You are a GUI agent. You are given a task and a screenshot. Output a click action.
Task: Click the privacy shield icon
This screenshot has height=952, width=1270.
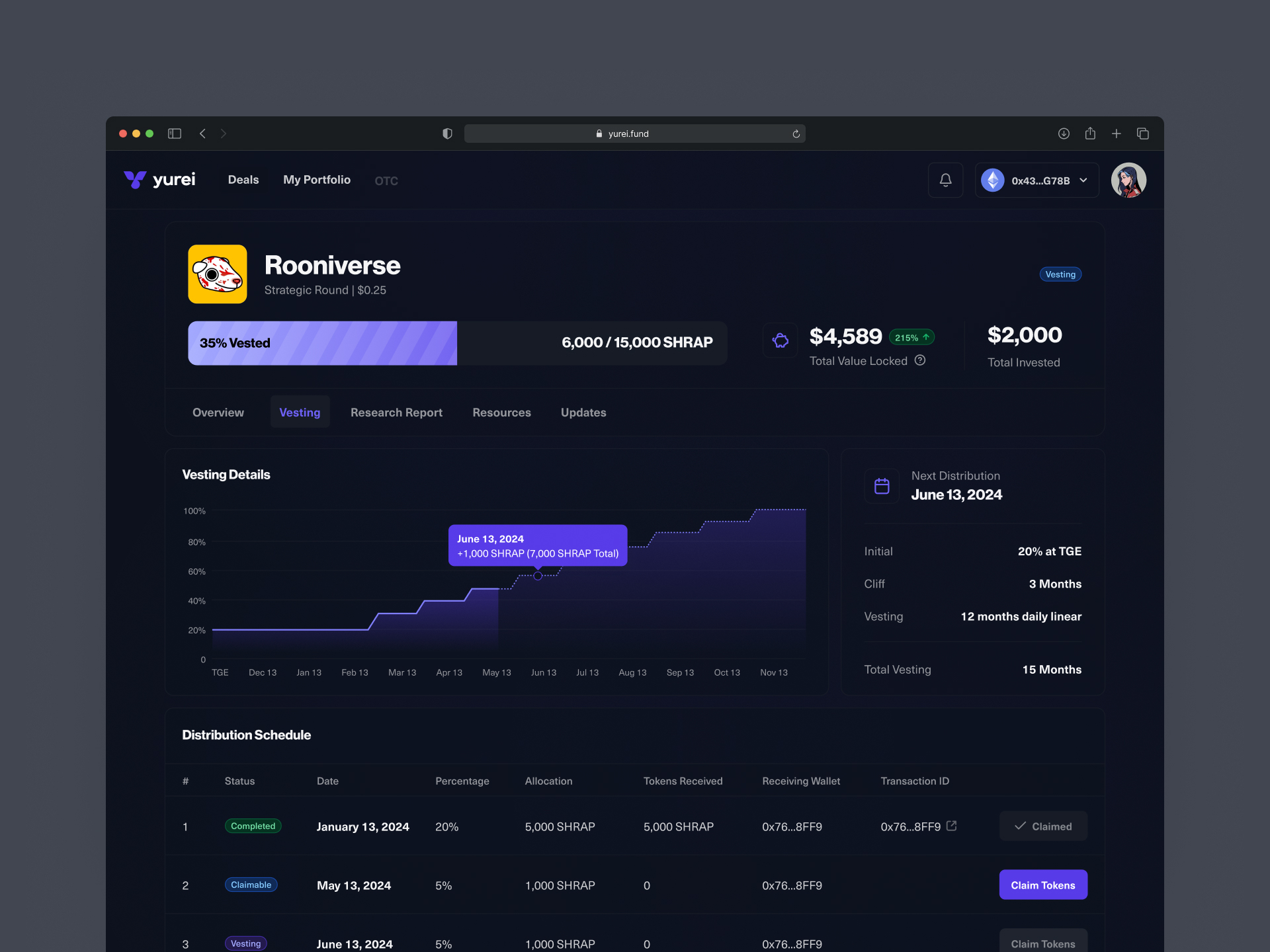[x=447, y=134]
